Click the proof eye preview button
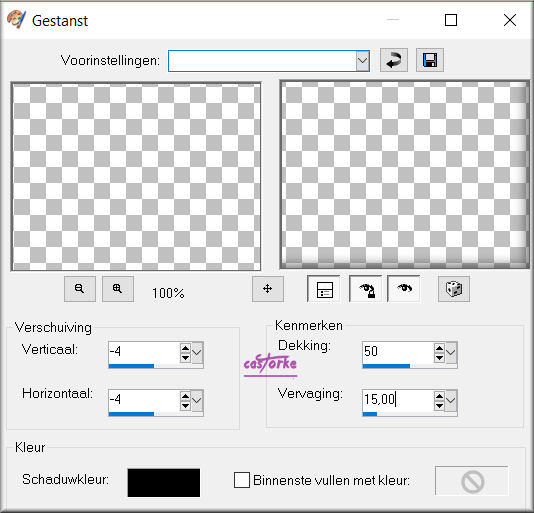 404,289
